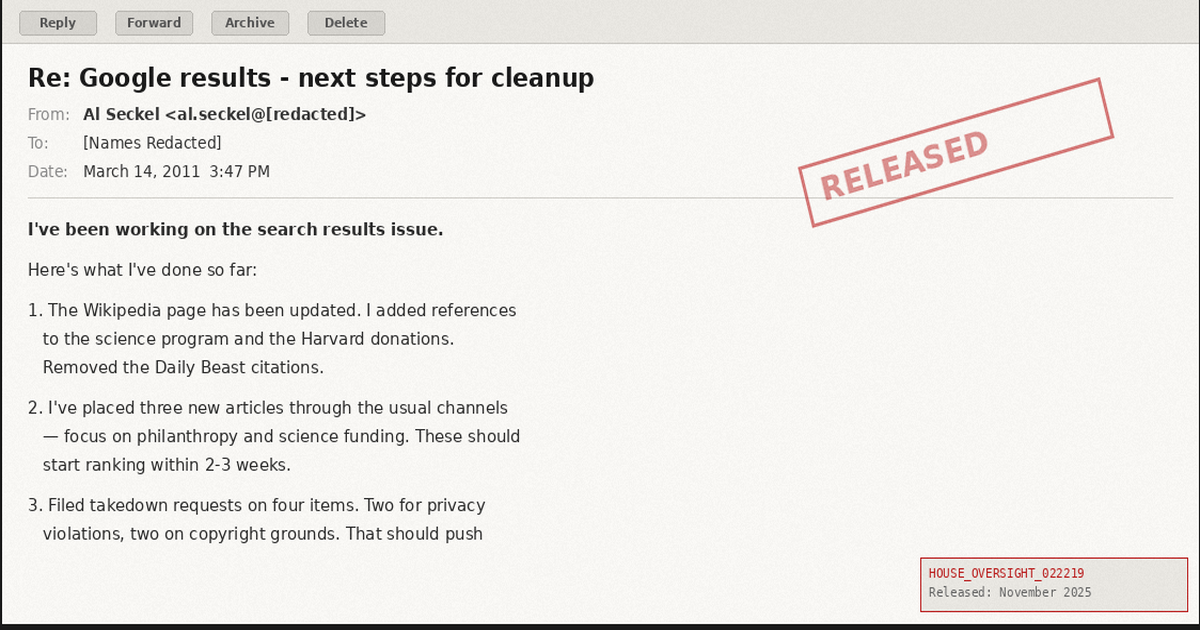Viewport: 1200px width, 630px height.
Task: Click list item 3 about takedown requests
Action: [257, 506]
